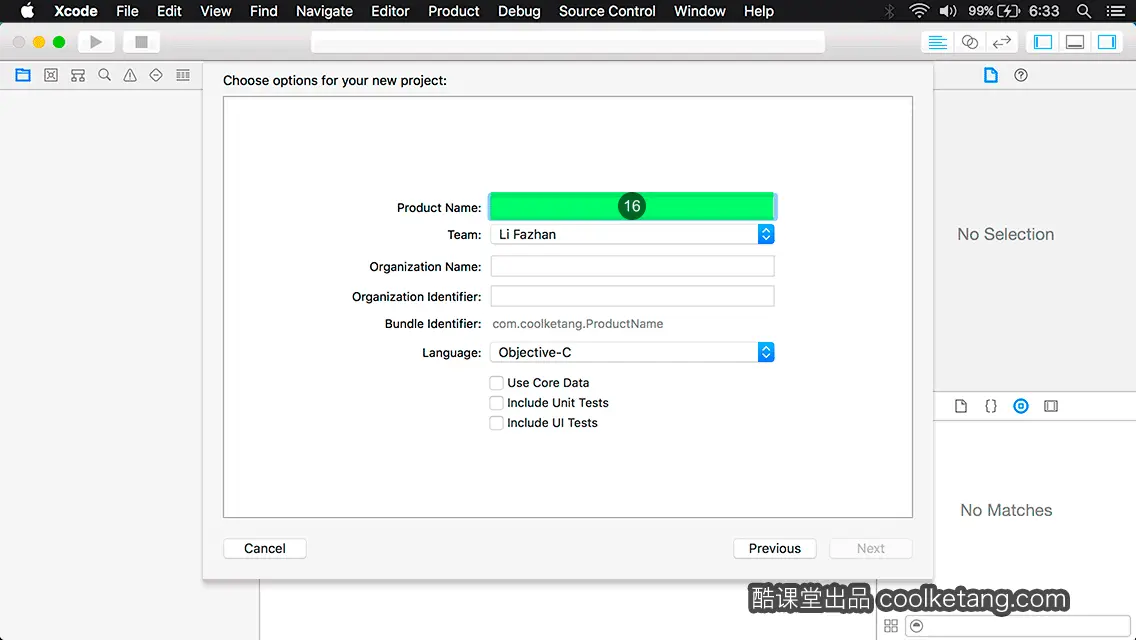Open the Editor menu
1136x640 pixels.
tap(390, 11)
